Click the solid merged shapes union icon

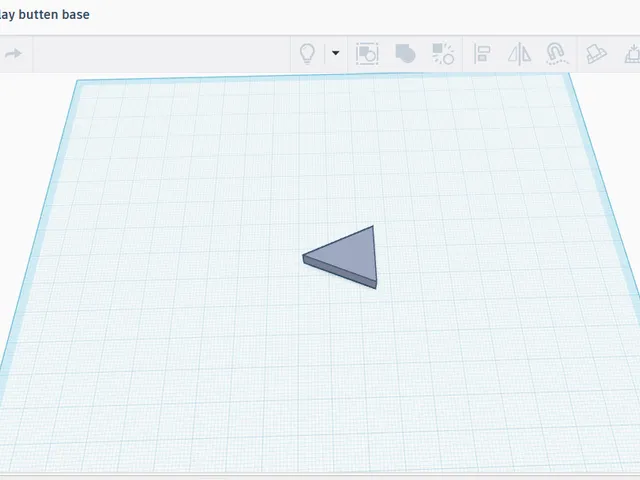coord(405,53)
